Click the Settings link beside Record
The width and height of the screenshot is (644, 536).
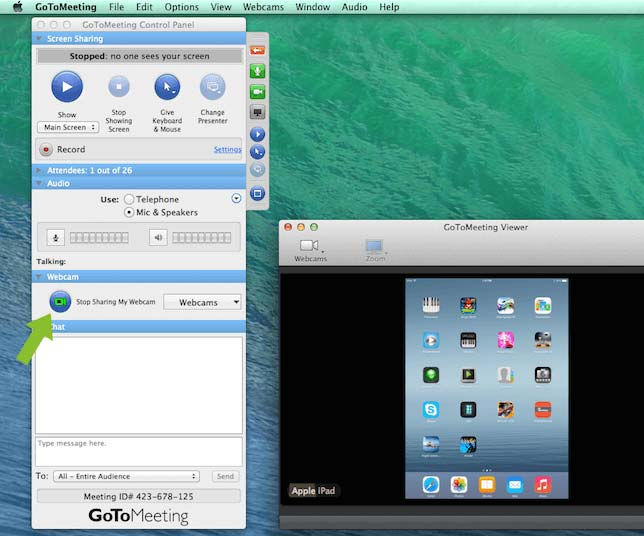point(228,150)
